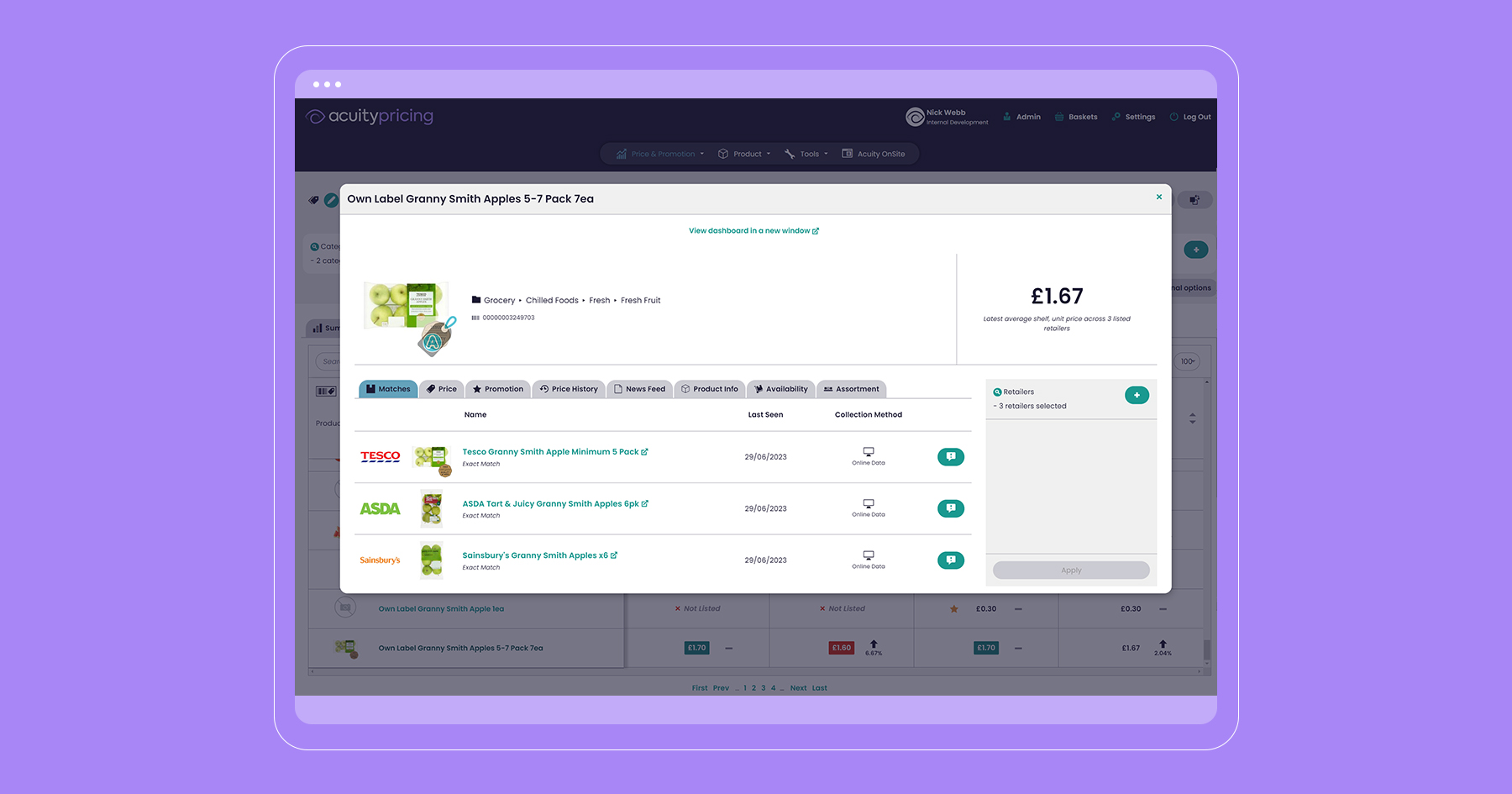Click the Retailers search icon
This screenshot has width=1512, height=794.
(x=997, y=392)
